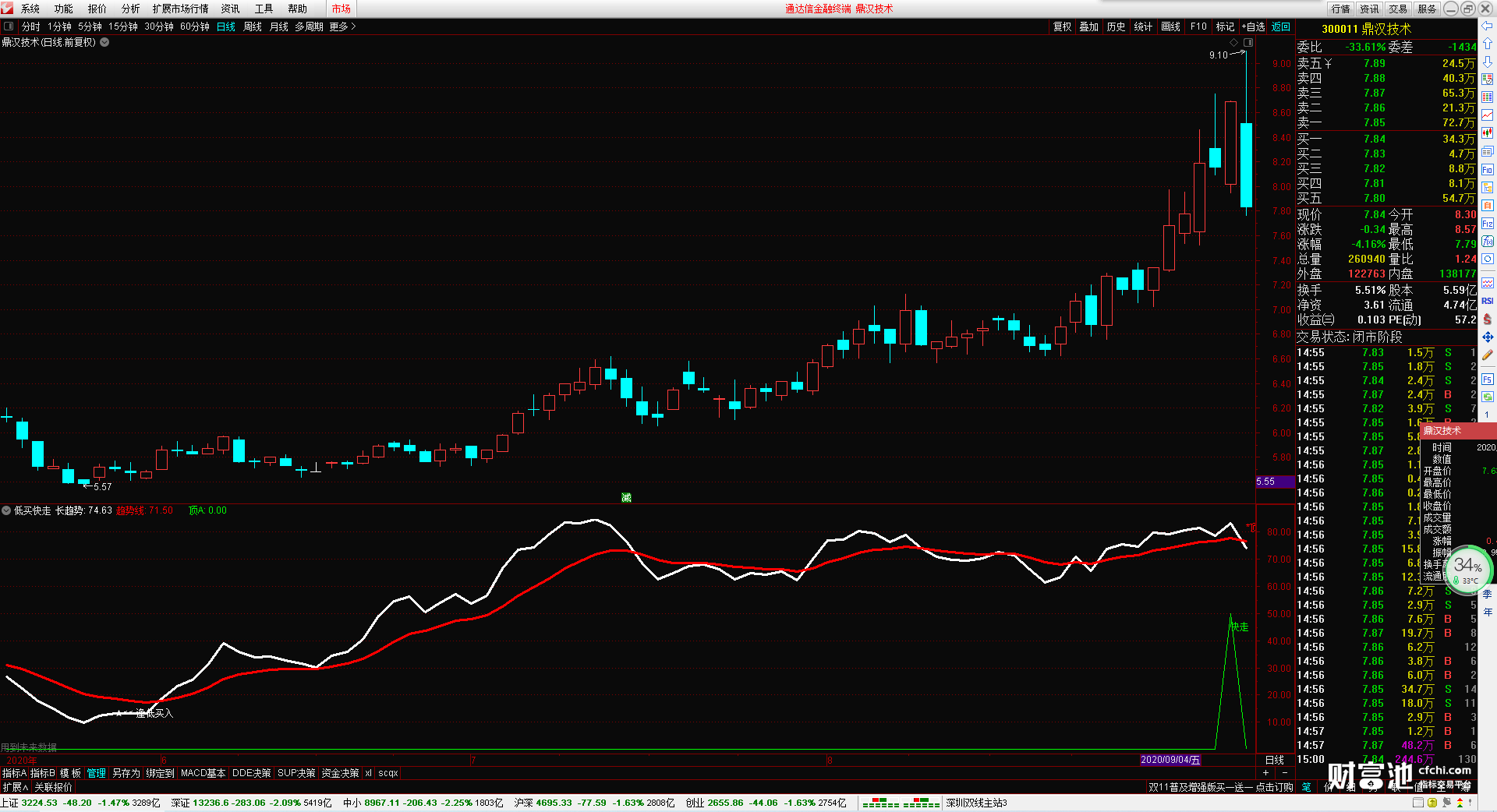Click the minus zoom button below chart

click(1285, 772)
